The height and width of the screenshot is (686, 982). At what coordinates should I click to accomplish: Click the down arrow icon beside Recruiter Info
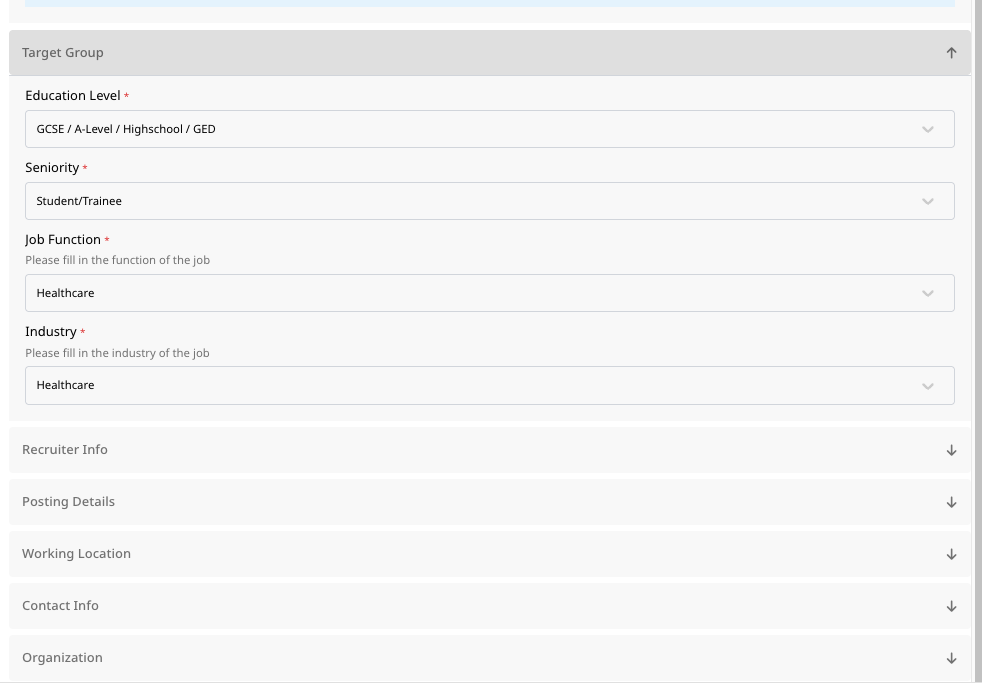tap(951, 450)
